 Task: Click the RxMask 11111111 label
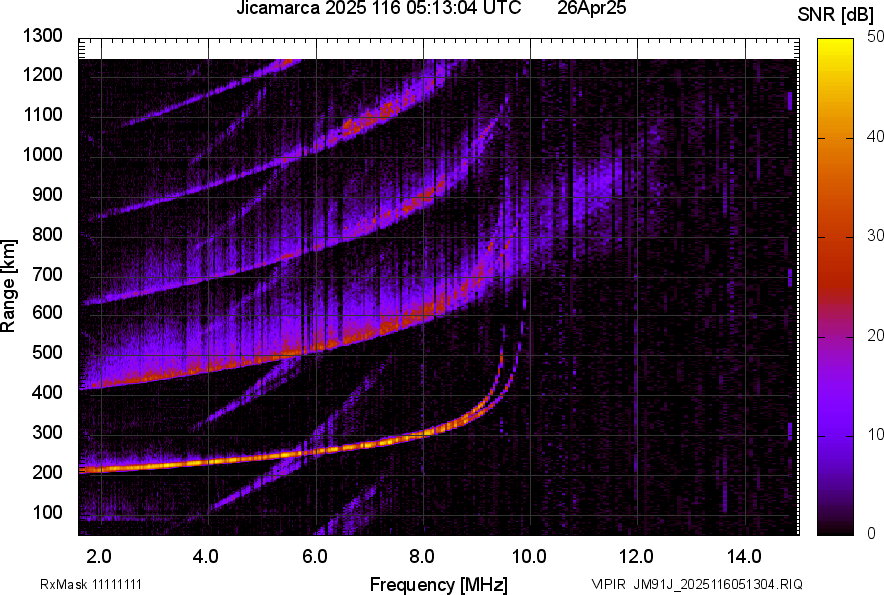click(x=91, y=584)
